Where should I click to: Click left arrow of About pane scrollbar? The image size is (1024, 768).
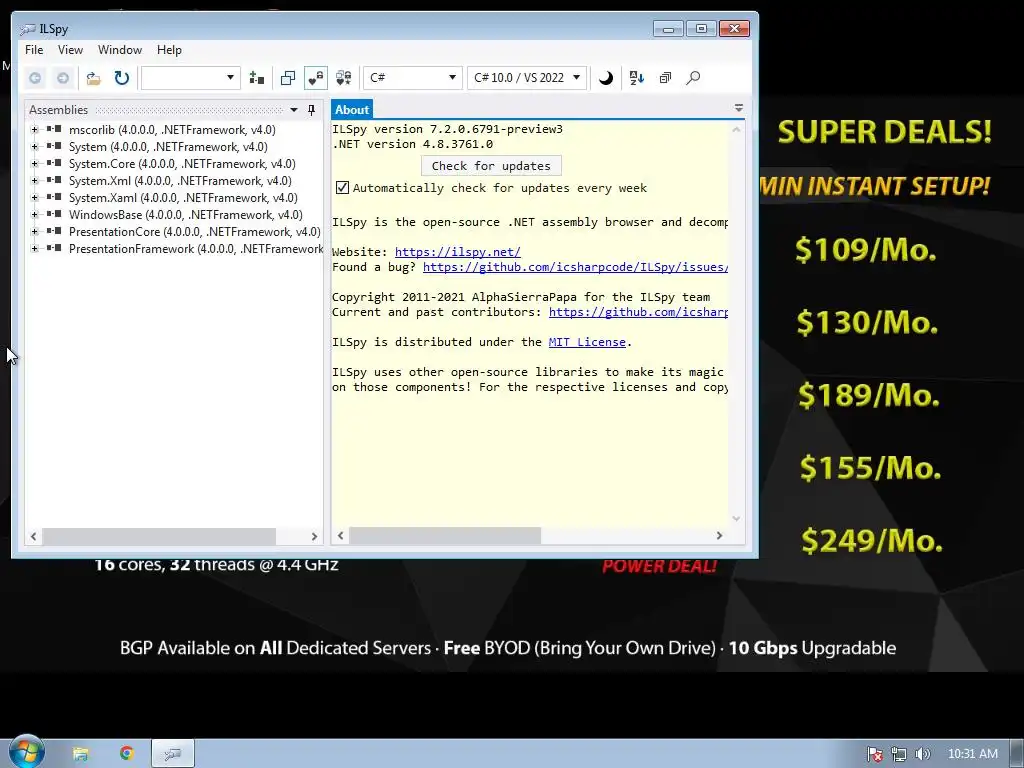(x=340, y=536)
